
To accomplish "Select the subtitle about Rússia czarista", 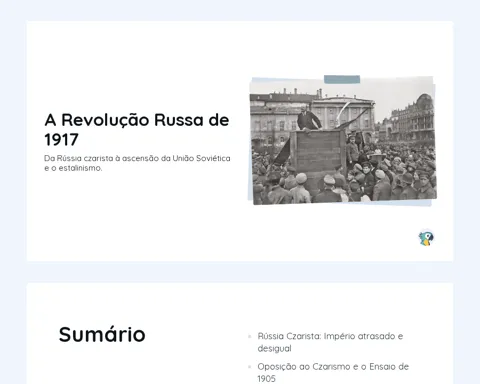I will point(137,163).
